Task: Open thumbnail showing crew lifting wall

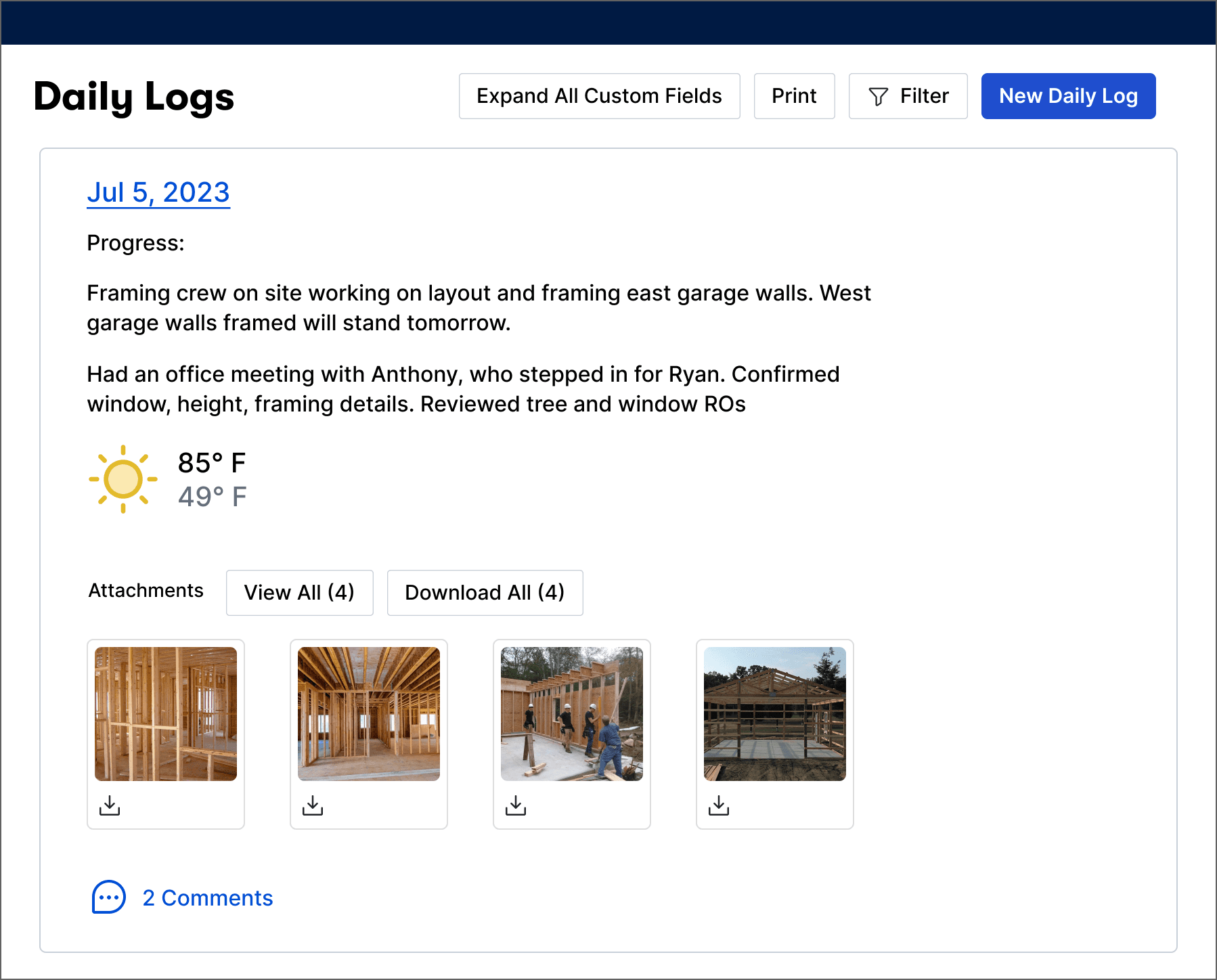Action: 572,714
